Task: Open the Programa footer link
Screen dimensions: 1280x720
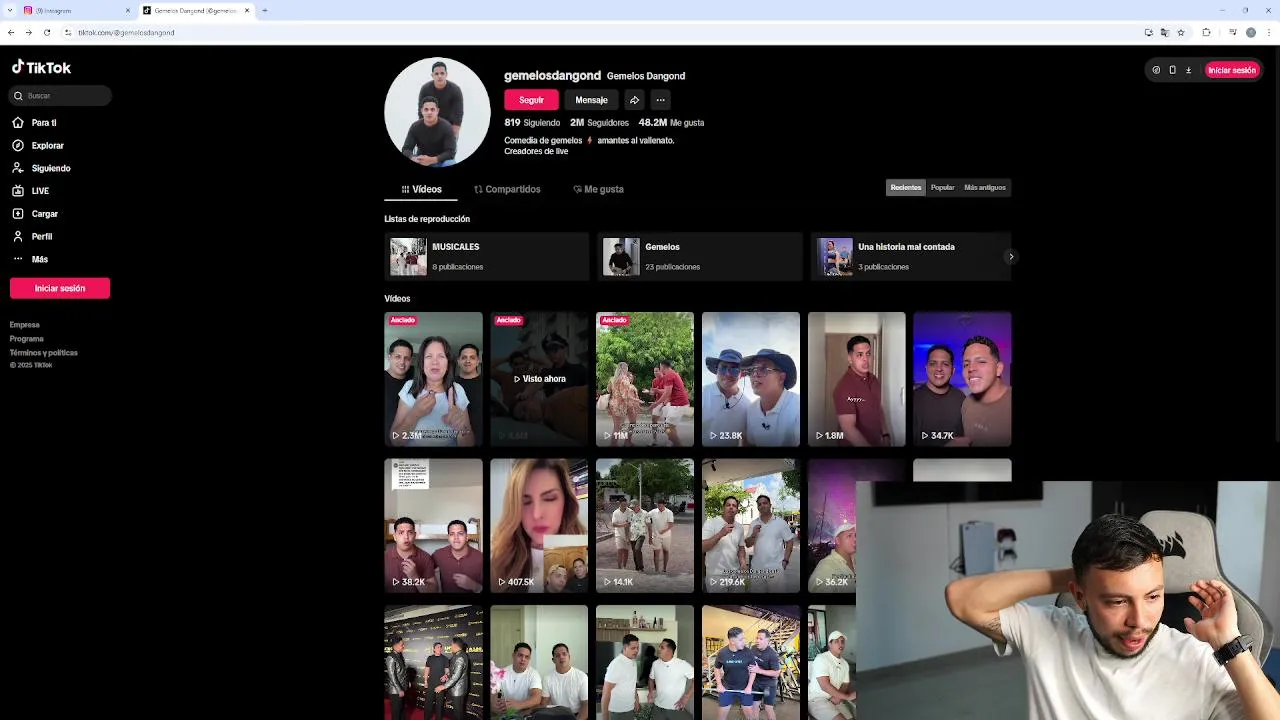Action: (27, 339)
